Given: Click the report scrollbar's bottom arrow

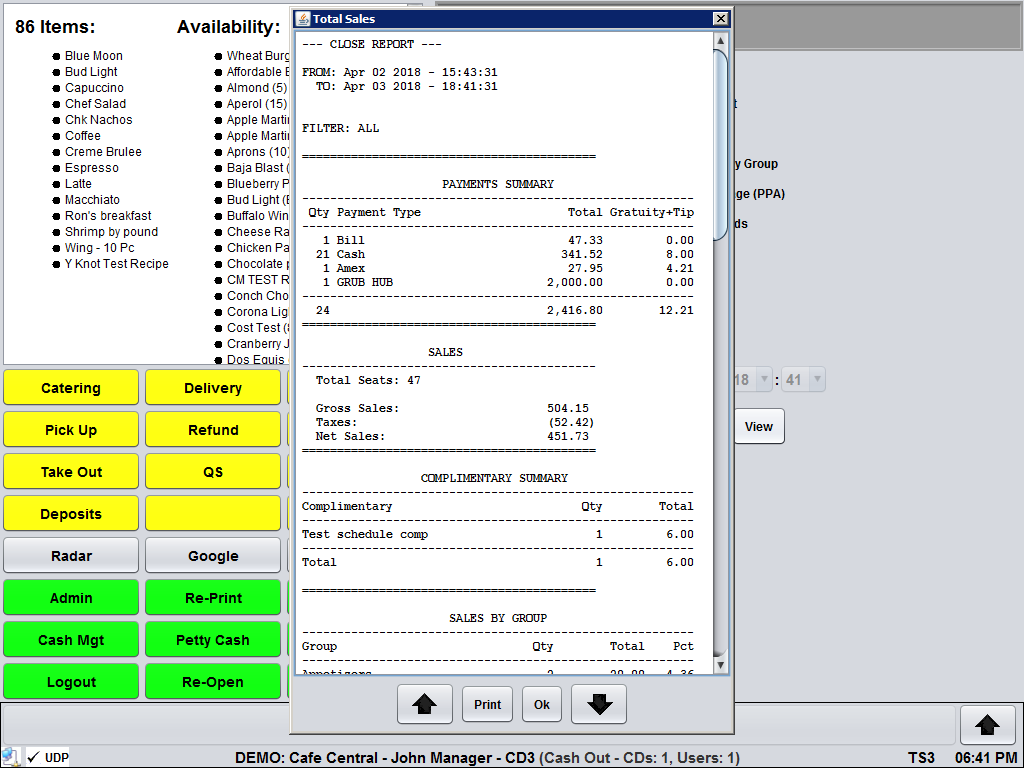Looking at the screenshot, I should (x=720, y=664).
